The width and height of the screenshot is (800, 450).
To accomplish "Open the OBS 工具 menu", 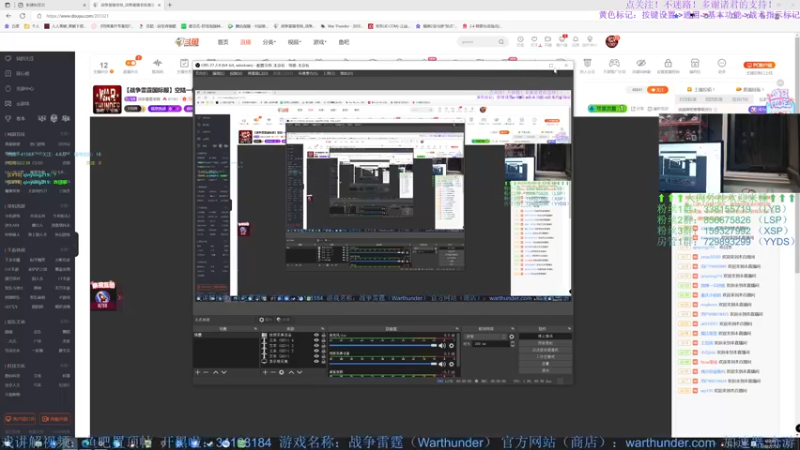I will click(330, 73).
